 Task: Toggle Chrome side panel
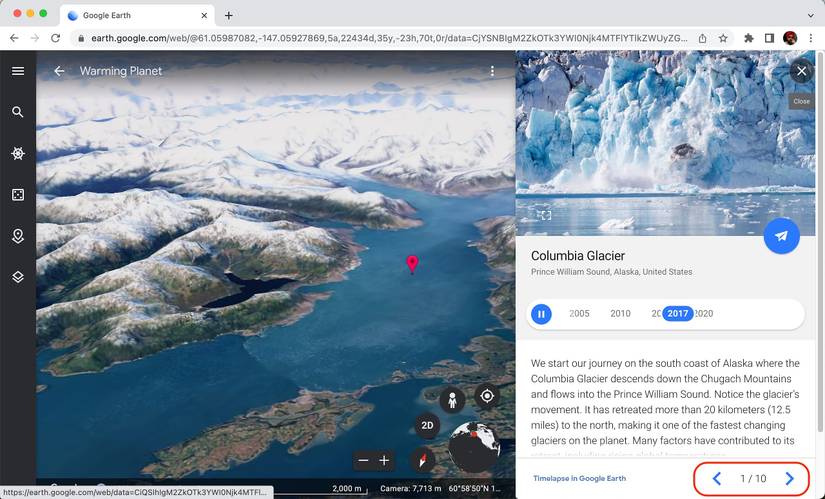click(x=769, y=38)
